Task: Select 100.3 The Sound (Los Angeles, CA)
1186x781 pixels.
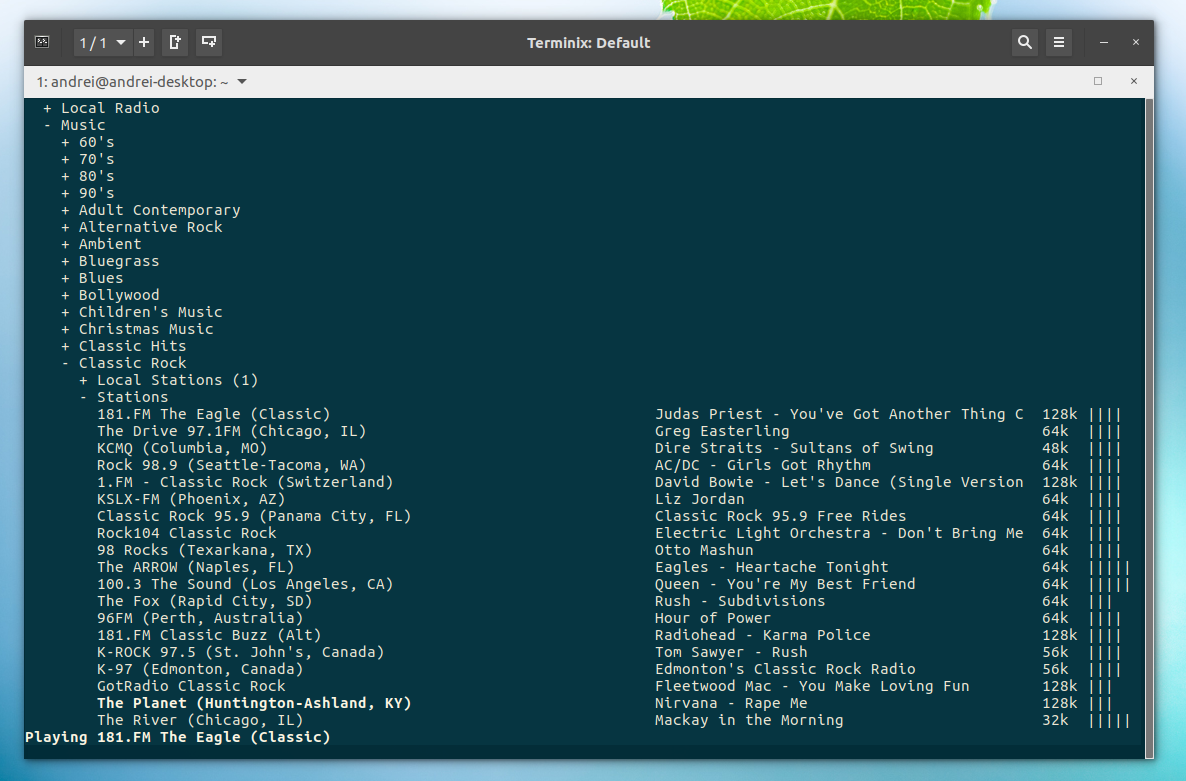Action: (245, 584)
